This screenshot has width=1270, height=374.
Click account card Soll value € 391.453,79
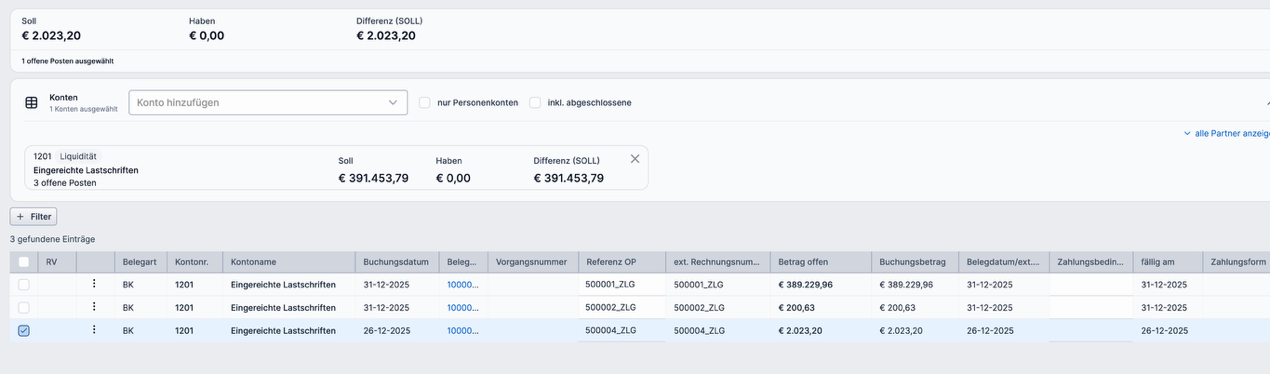[374, 178]
